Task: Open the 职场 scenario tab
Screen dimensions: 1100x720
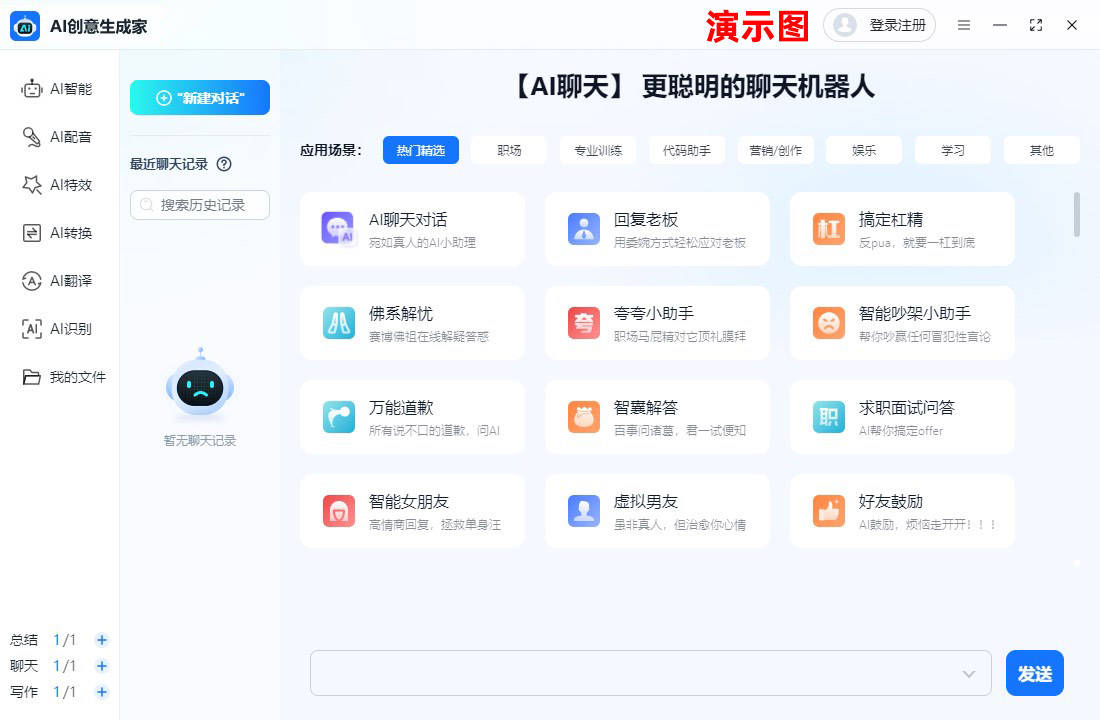Action: pos(510,149)
